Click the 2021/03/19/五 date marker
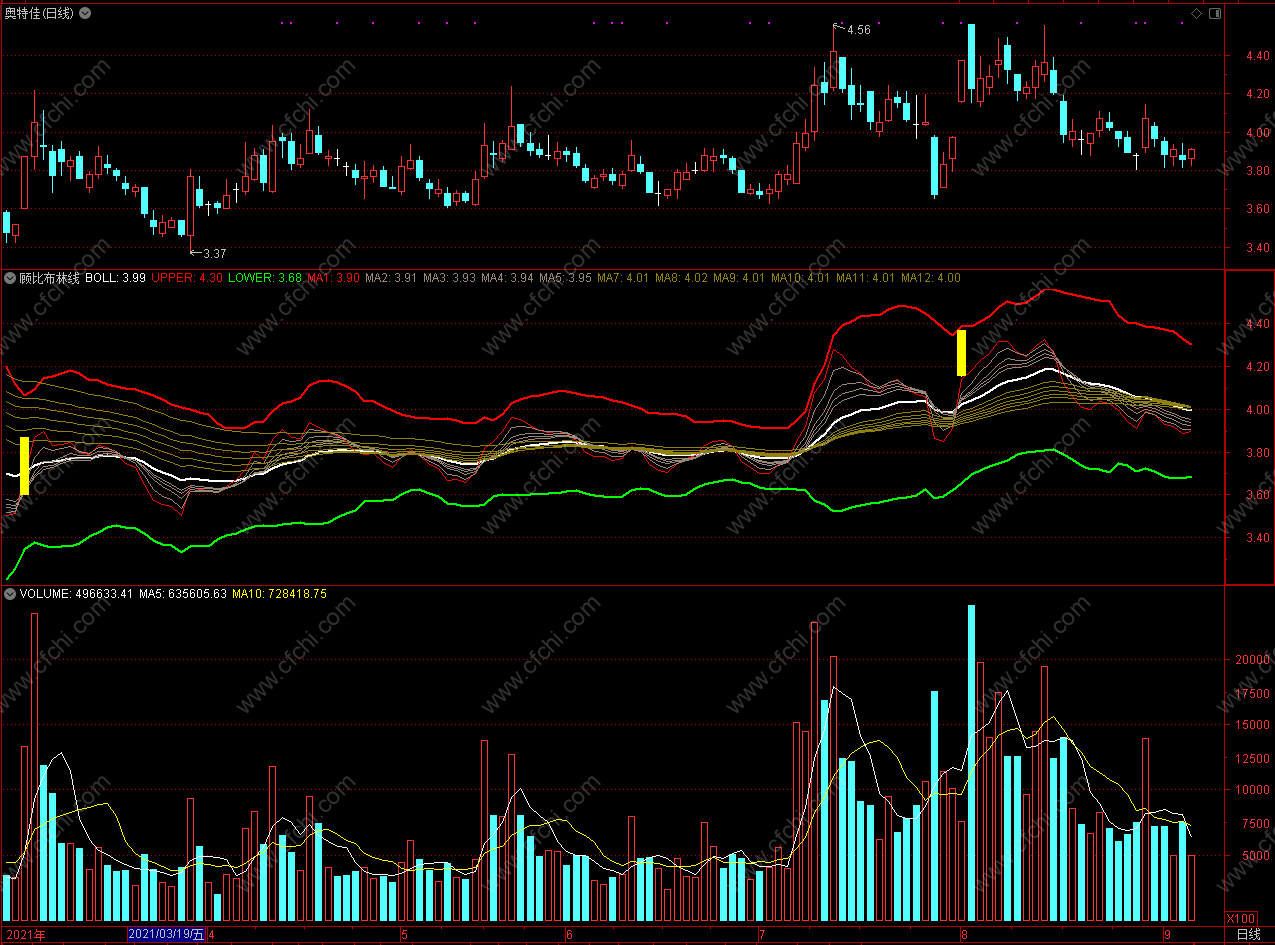The image size is (1275, 945). point(166,935)
